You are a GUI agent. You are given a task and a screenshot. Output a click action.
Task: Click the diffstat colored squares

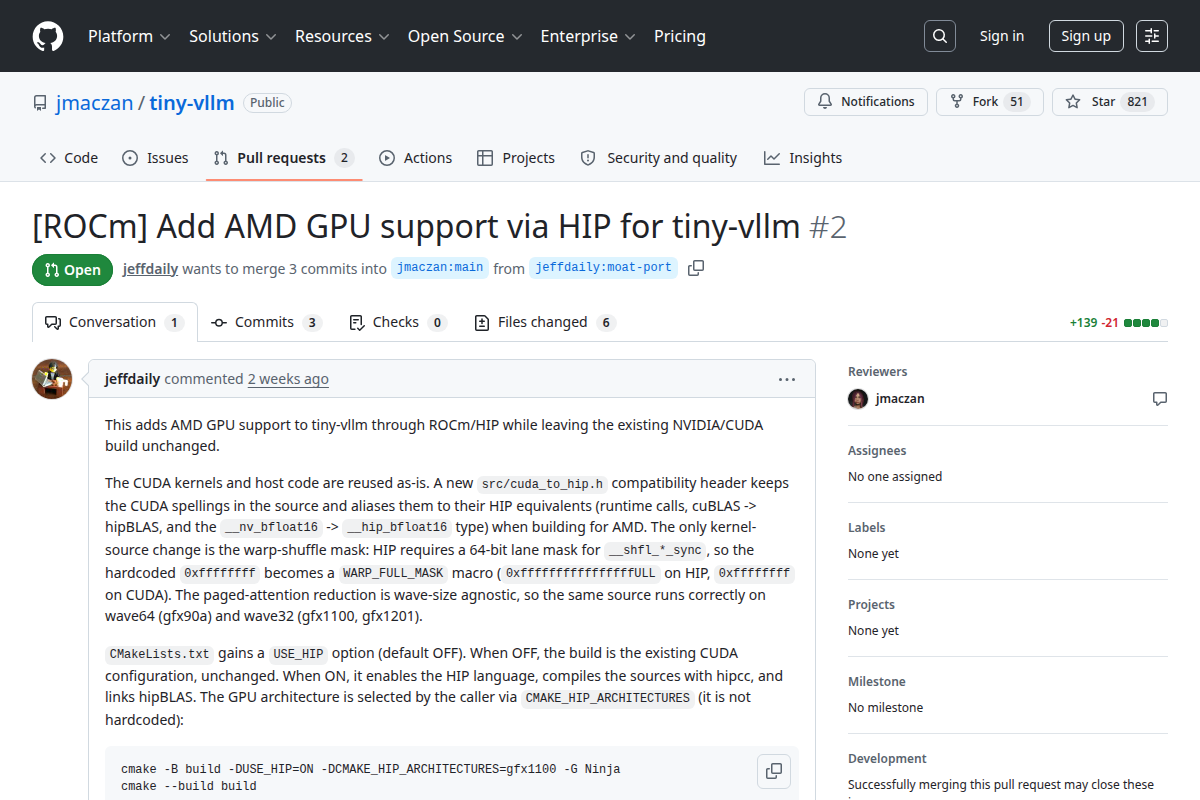pyautogui.click(x=1146, y=323)
